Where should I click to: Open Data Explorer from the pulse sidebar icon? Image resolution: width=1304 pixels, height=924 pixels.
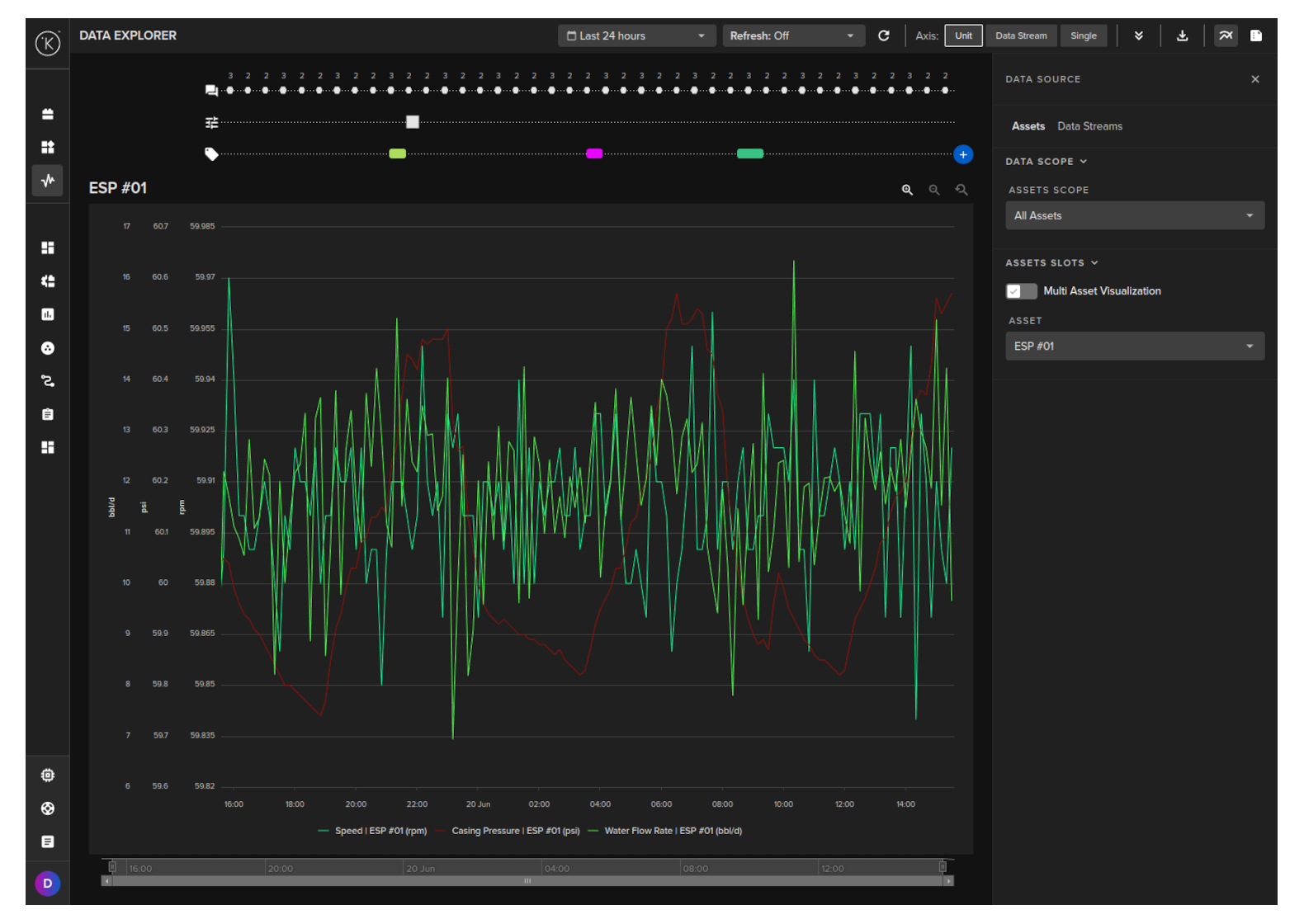(48, 180)
